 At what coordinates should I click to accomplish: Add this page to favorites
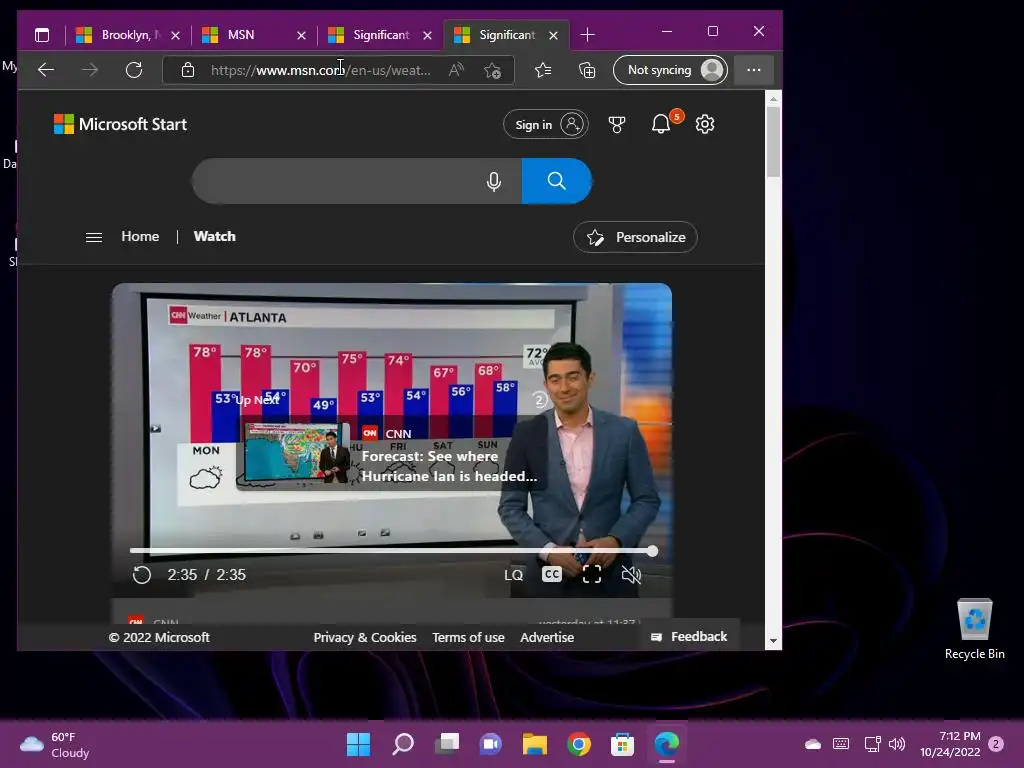pos(492,70)
